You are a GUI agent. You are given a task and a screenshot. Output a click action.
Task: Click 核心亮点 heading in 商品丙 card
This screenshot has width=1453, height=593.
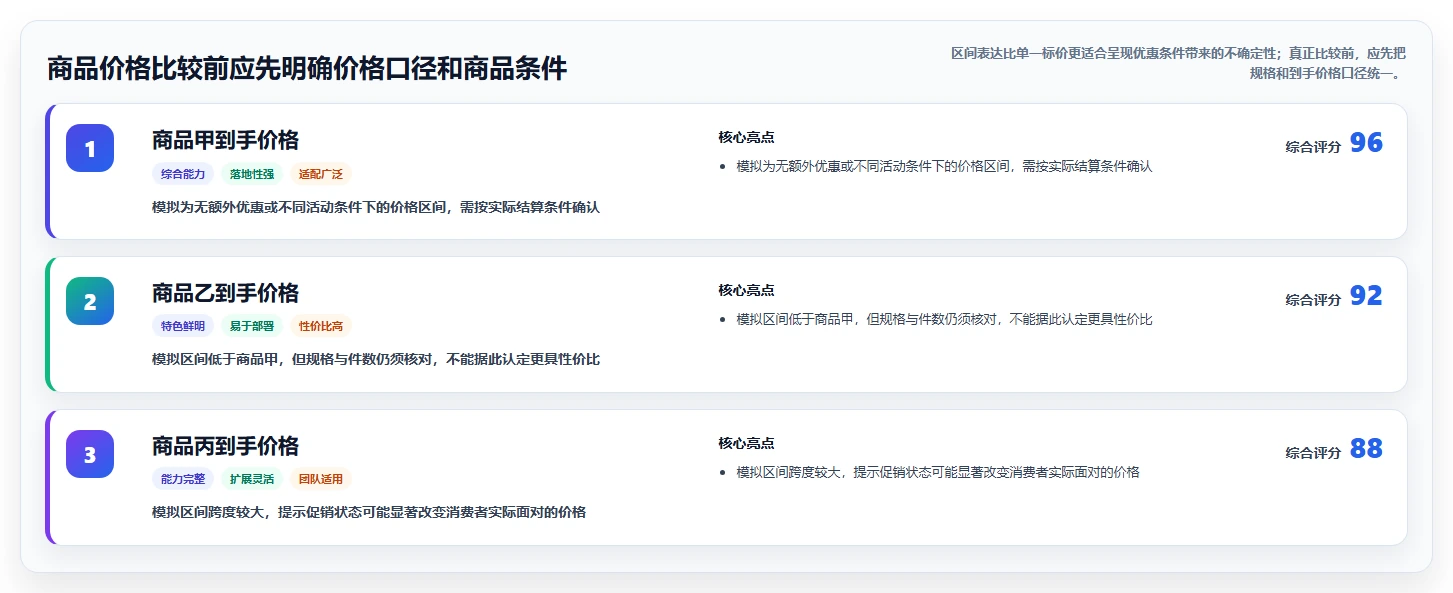point(746,443)
